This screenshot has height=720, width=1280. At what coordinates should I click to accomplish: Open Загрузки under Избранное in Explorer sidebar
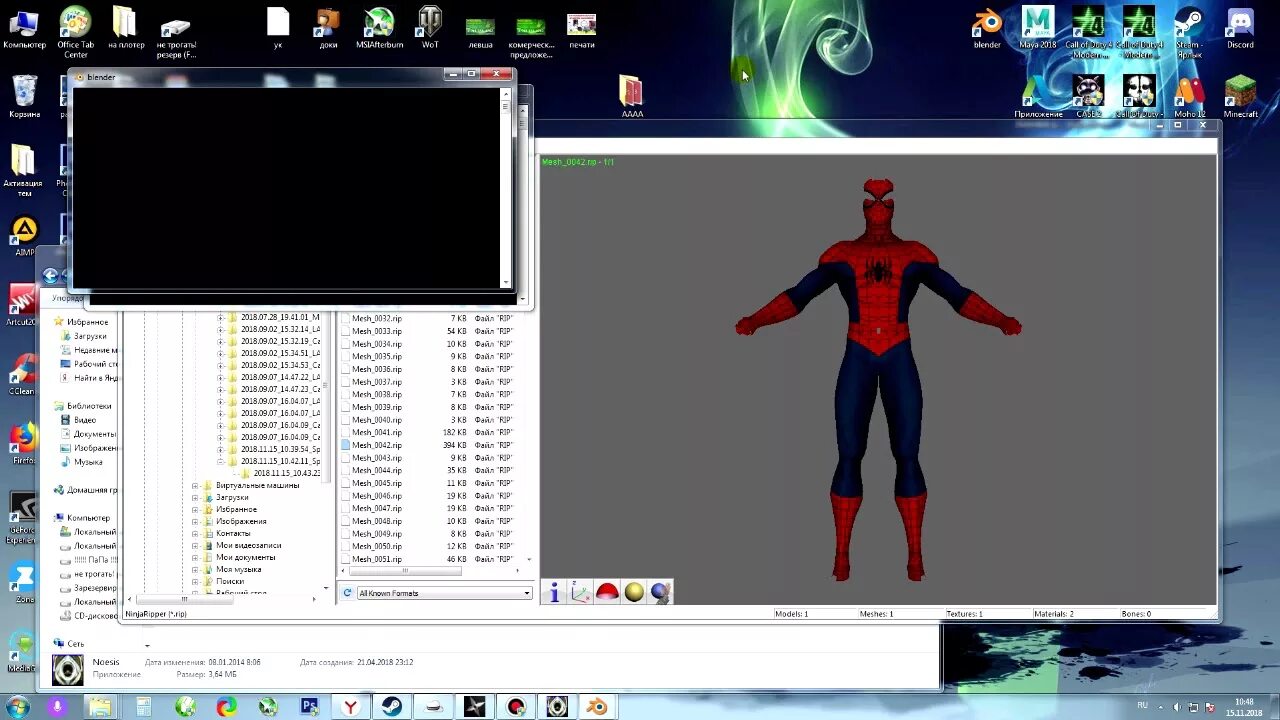click(x=90, y=336)
